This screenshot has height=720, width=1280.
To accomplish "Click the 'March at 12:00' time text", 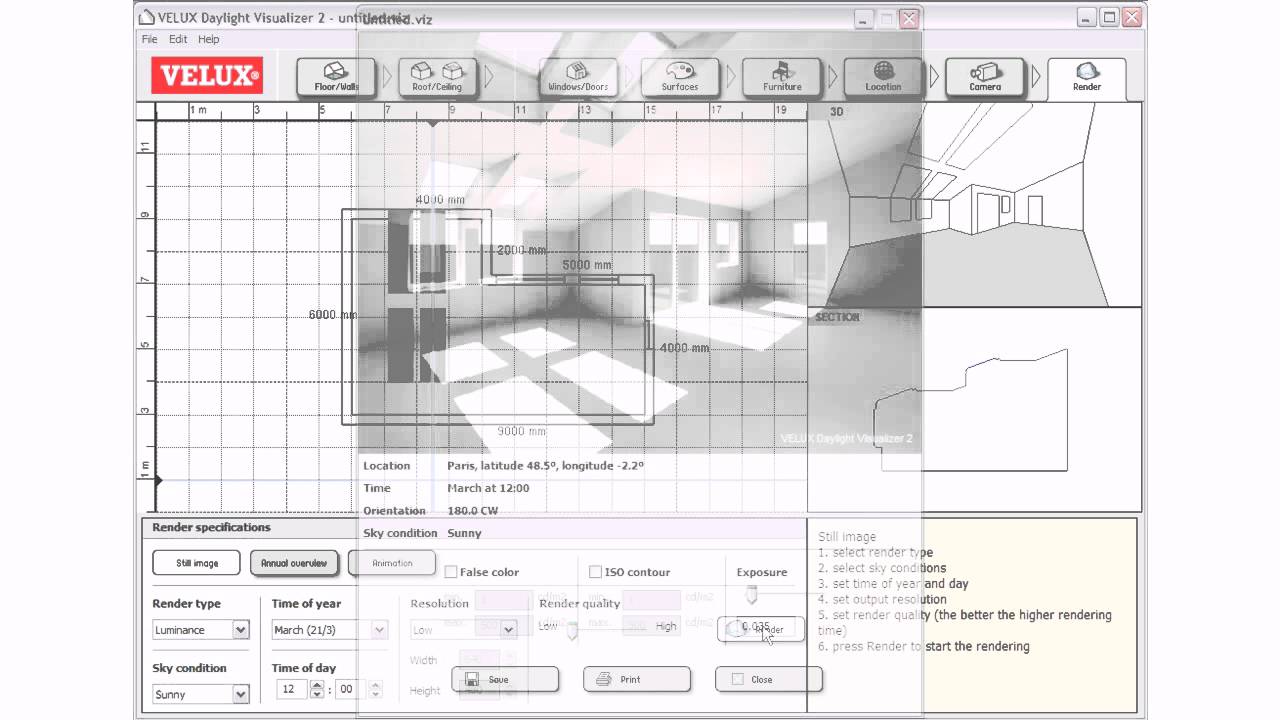I will click(x=488, y=488).
